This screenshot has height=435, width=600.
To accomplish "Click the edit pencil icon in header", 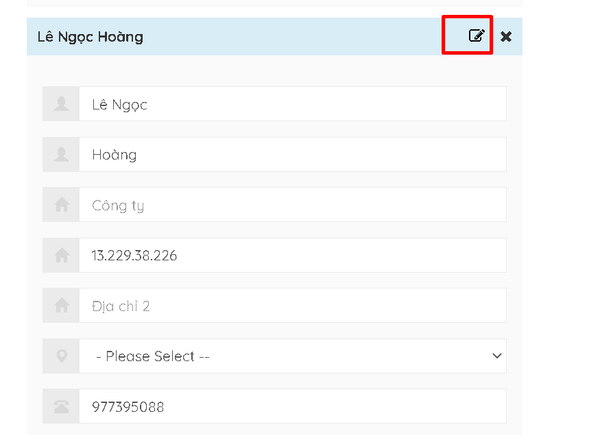I will [x=476, y=36].
